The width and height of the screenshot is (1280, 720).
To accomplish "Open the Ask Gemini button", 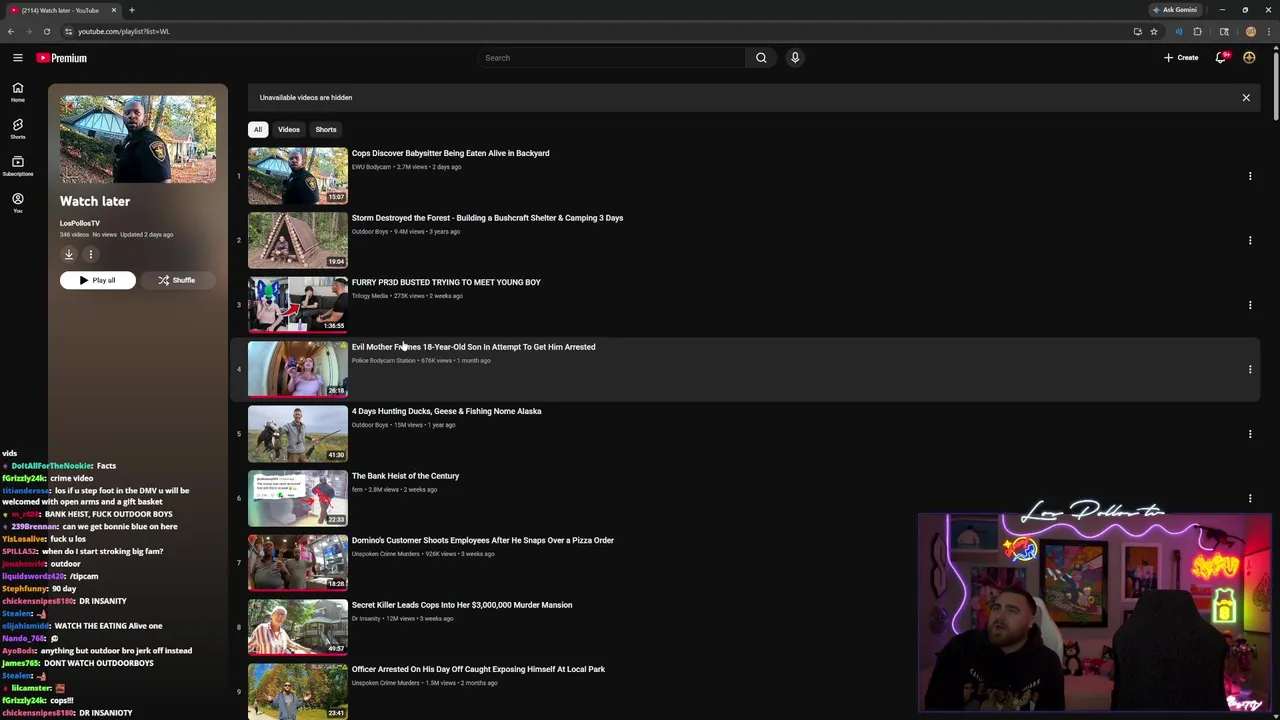I will 1174,10.
